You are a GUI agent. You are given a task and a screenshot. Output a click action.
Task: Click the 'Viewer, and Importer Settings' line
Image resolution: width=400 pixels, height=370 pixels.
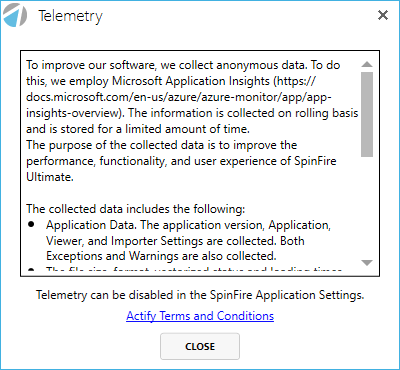pyautogui.click(x=175, y=241)
